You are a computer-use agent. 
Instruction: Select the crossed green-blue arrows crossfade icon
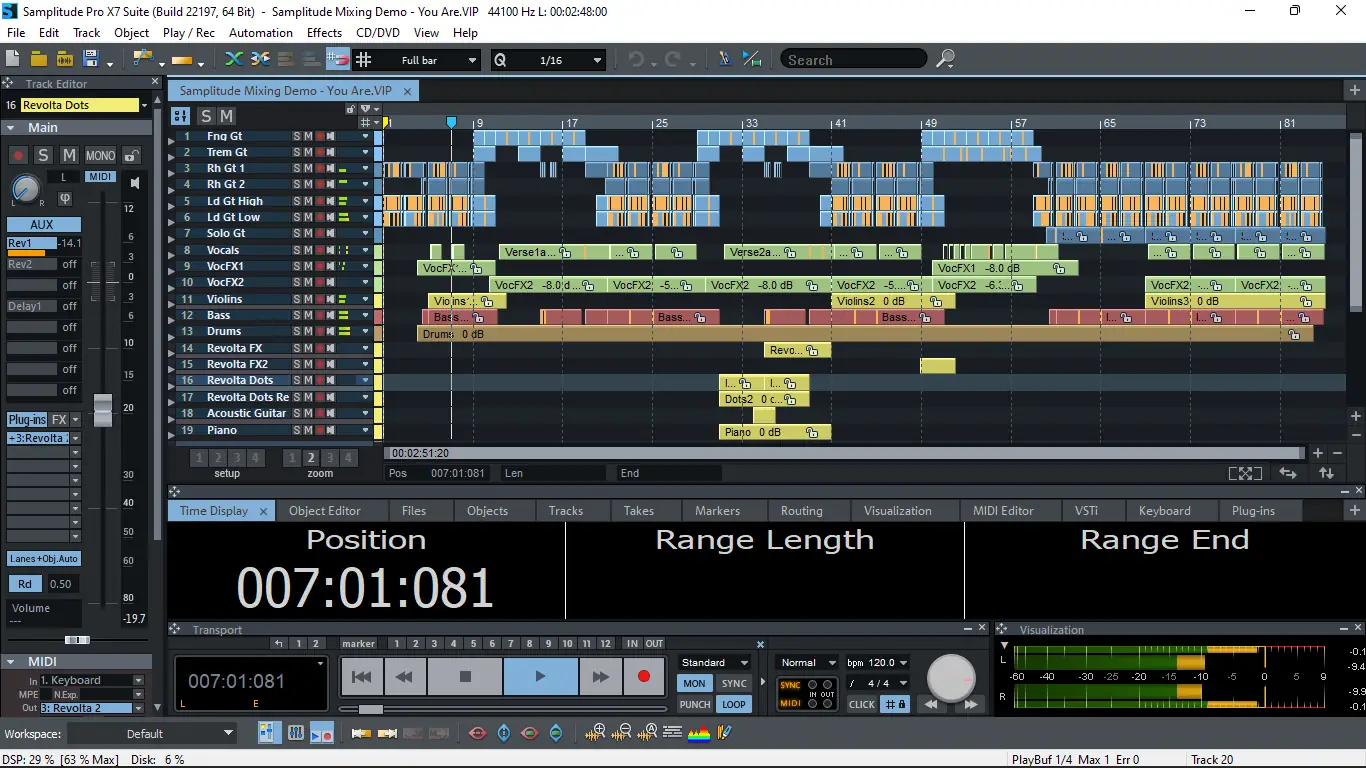pos(234,60)
